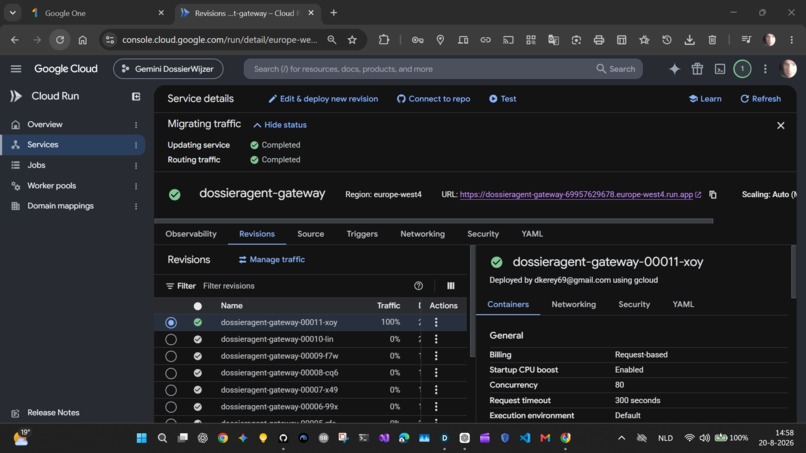Open the console settings three-dot menu

[x=765, y=69]
